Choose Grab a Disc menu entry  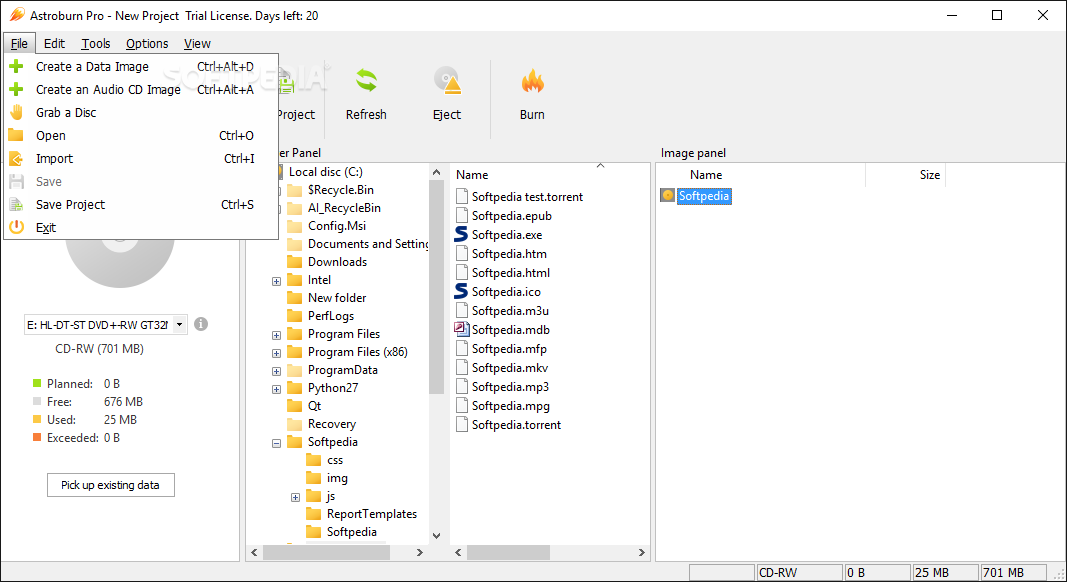pyautogui.click(x=141, y=112)
